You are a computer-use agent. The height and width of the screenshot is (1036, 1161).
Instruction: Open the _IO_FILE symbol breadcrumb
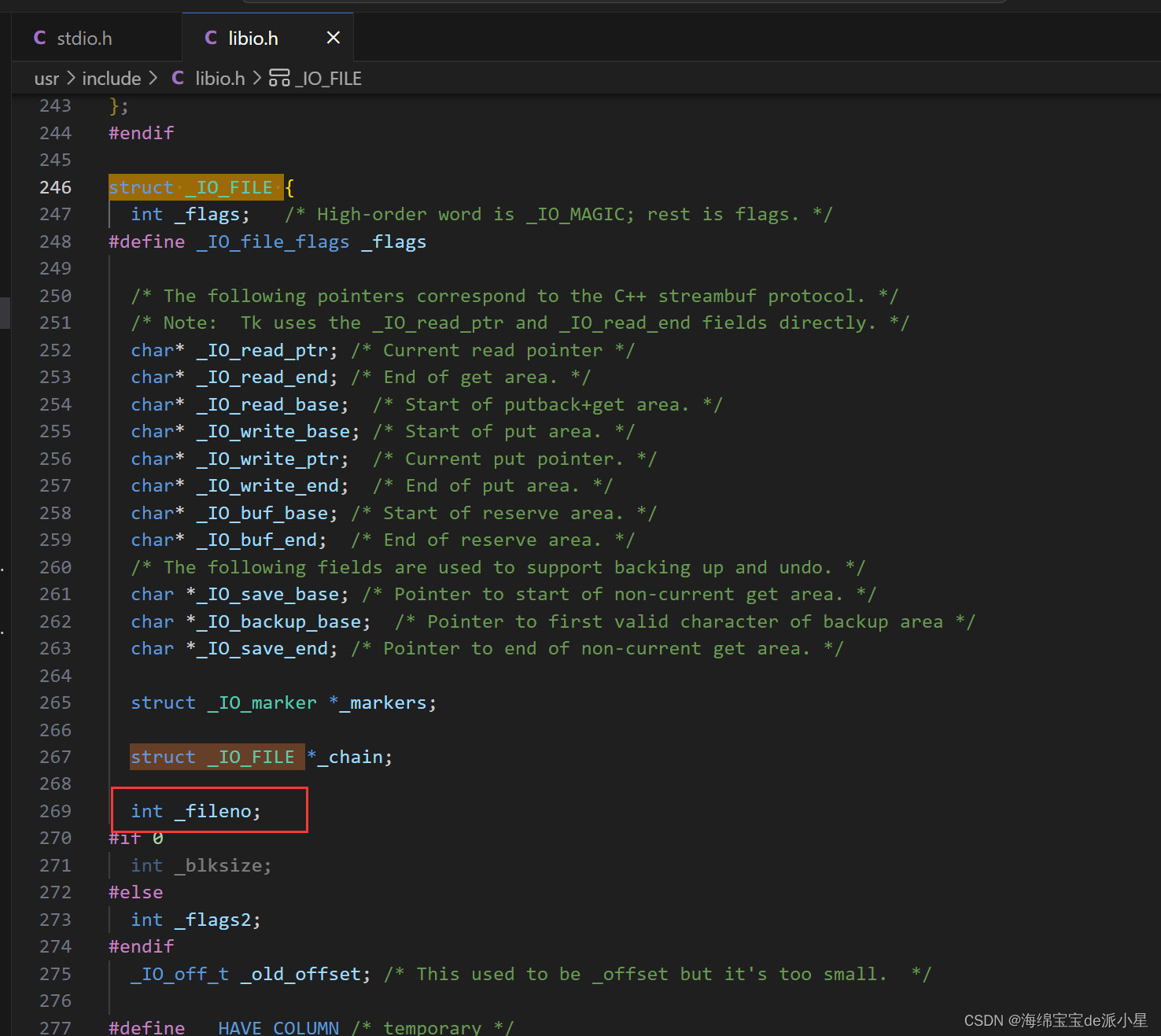(x=328, y=79)
